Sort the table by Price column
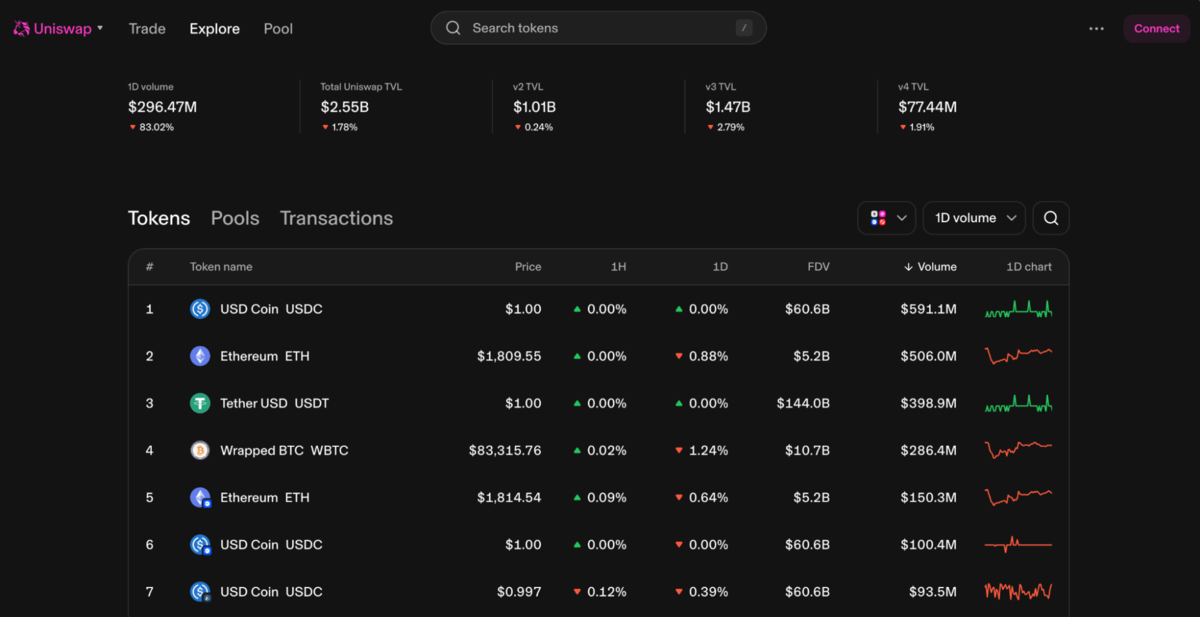The height and width of the screenshot is (617, 1200). click(x=528, y=267)
